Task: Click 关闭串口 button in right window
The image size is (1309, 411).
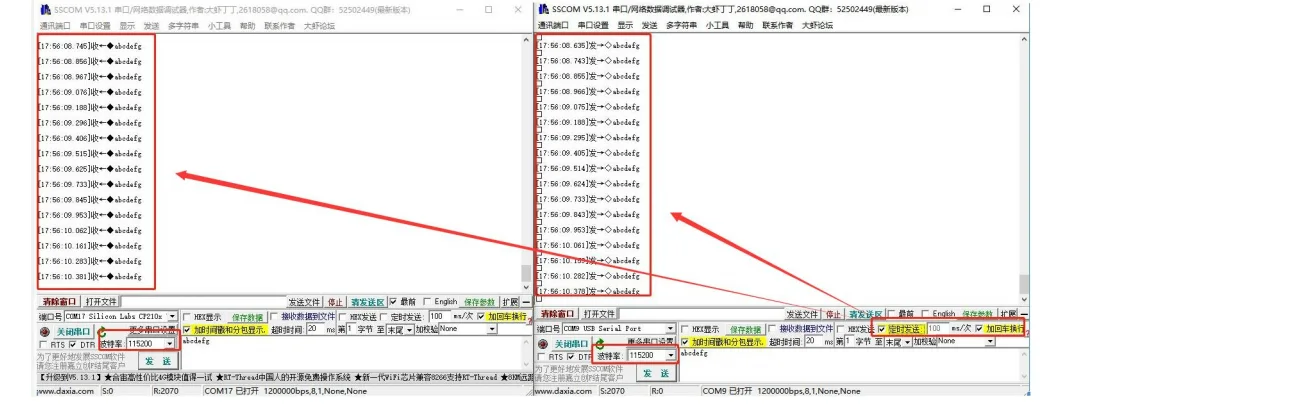Action: (x=571, y=343)
